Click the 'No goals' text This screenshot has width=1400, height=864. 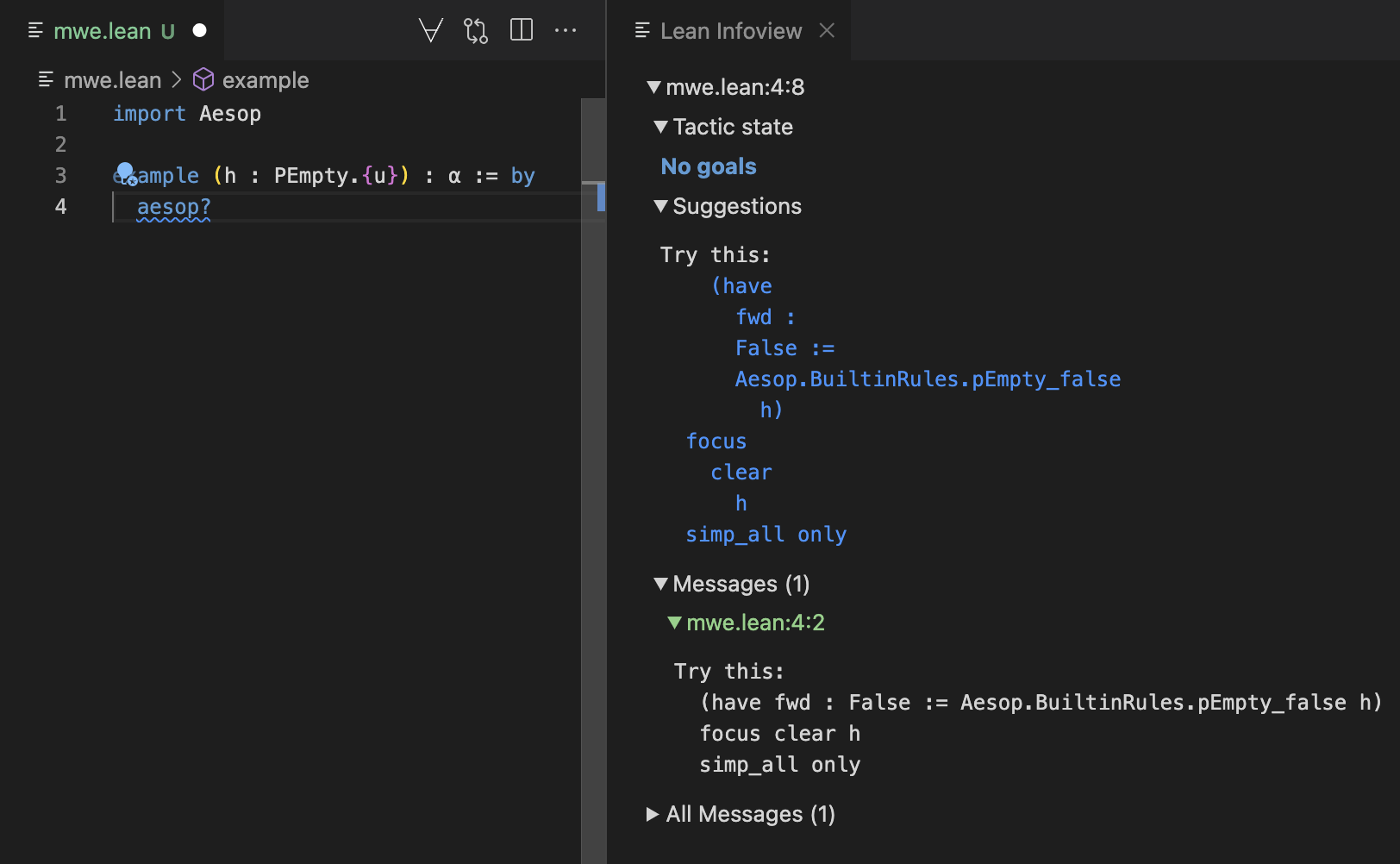[709, 166]
